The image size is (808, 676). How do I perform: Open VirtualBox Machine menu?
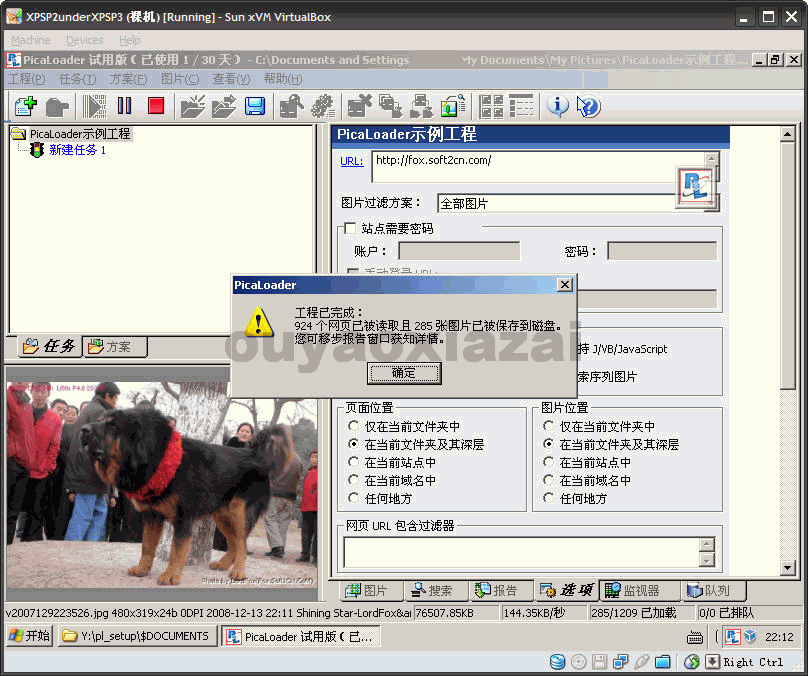(x=31, y=40)
